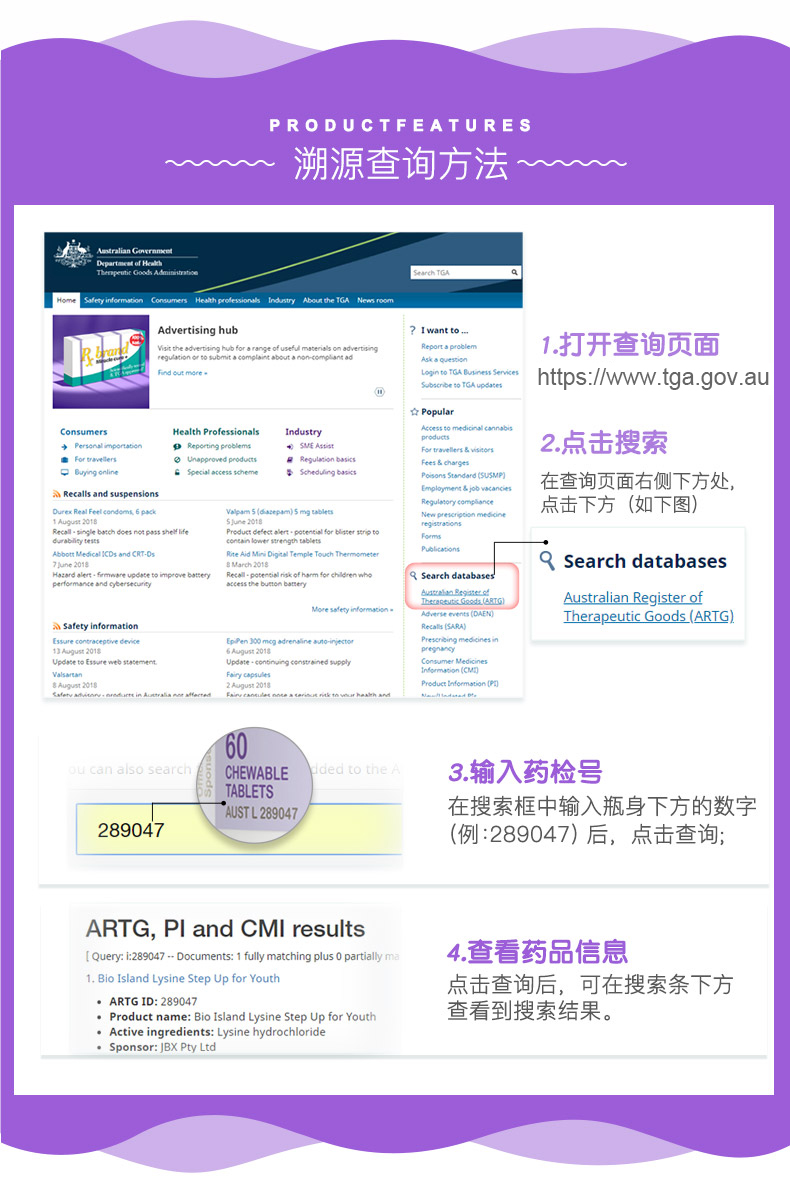The image size is (790, 1196).
Task: Click the Australian Government coat of arms logo
Action: pos(73,258)
